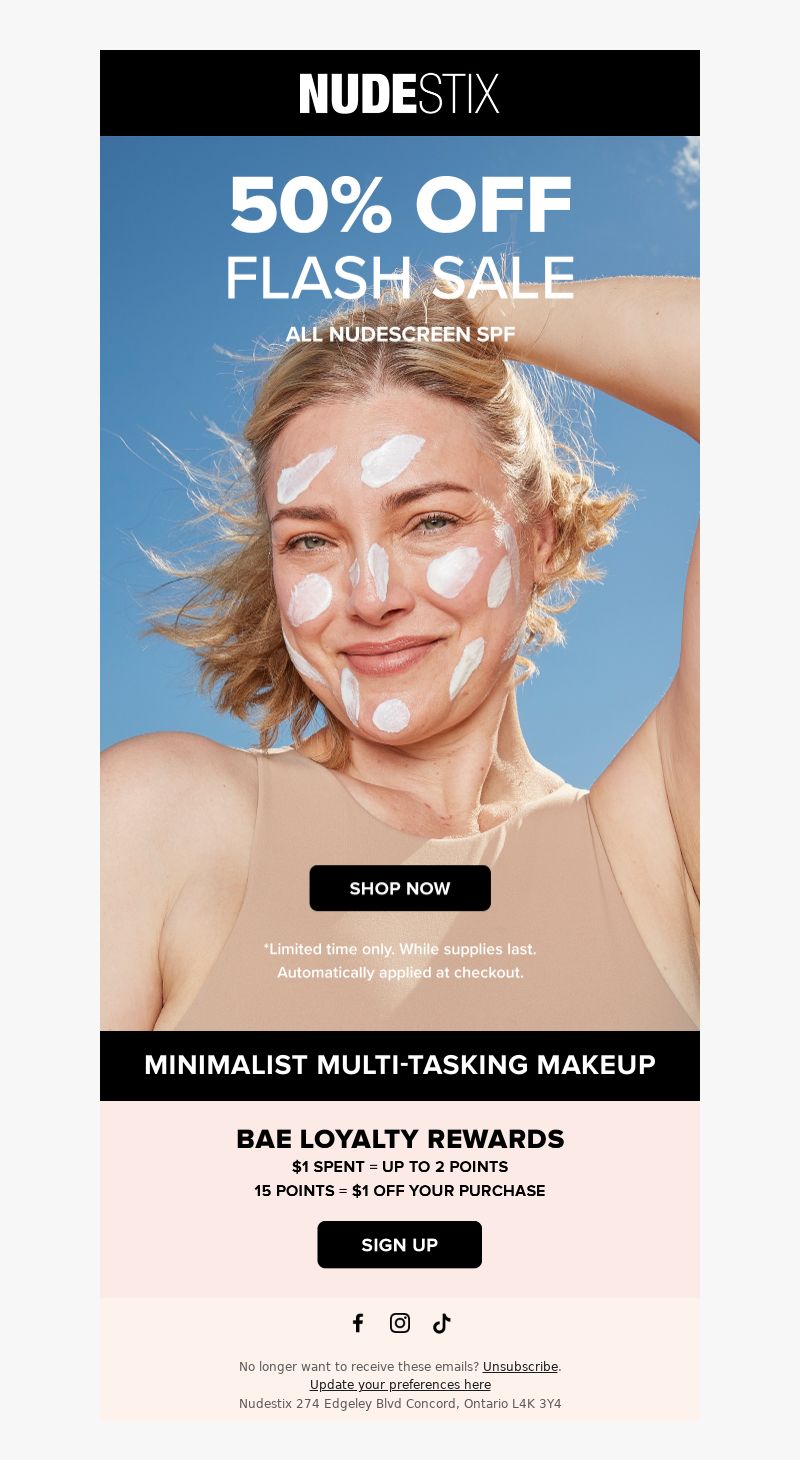Open Update your preferences here link
The height and width of the screenshot is (1460, 800).
(x=400, y=1385)
